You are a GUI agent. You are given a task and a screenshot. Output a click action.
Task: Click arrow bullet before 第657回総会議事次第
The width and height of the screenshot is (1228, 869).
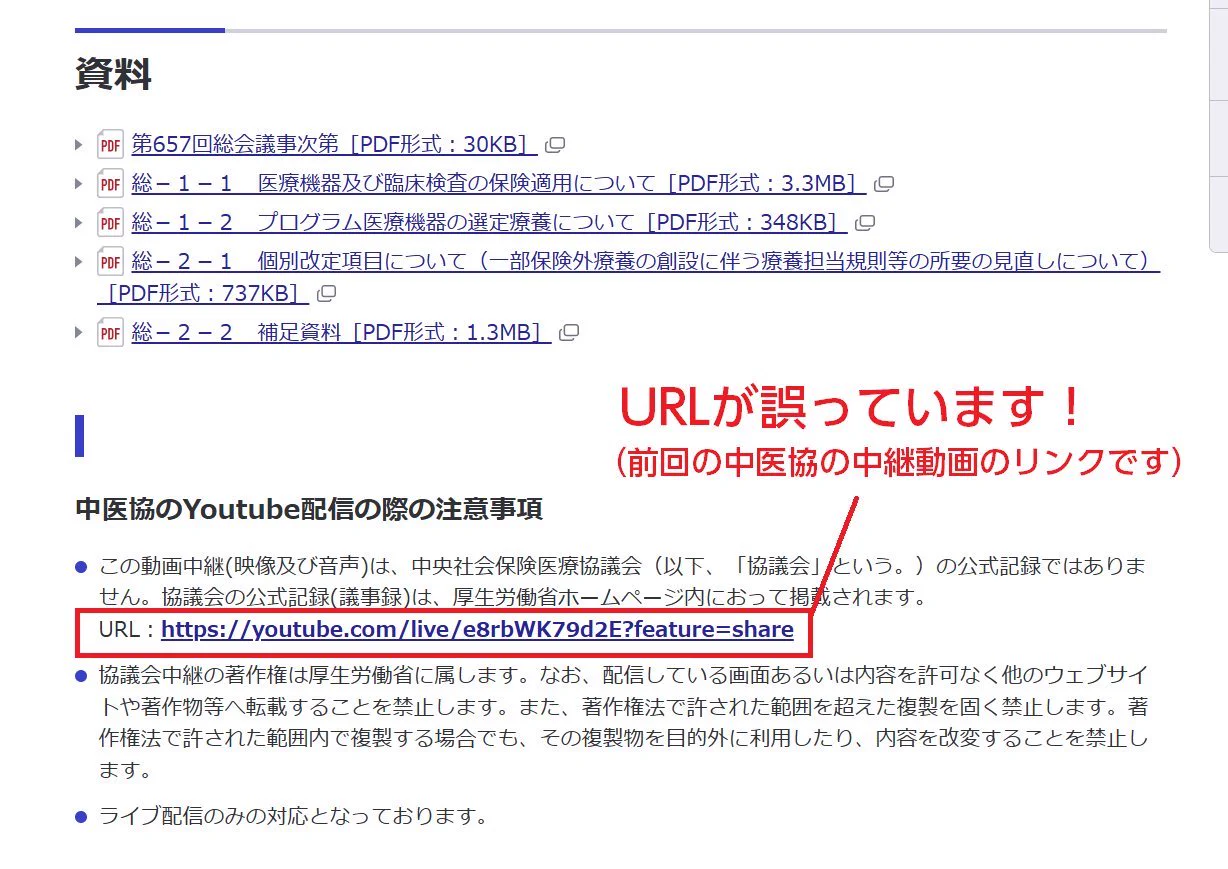(x=80, y=144)
